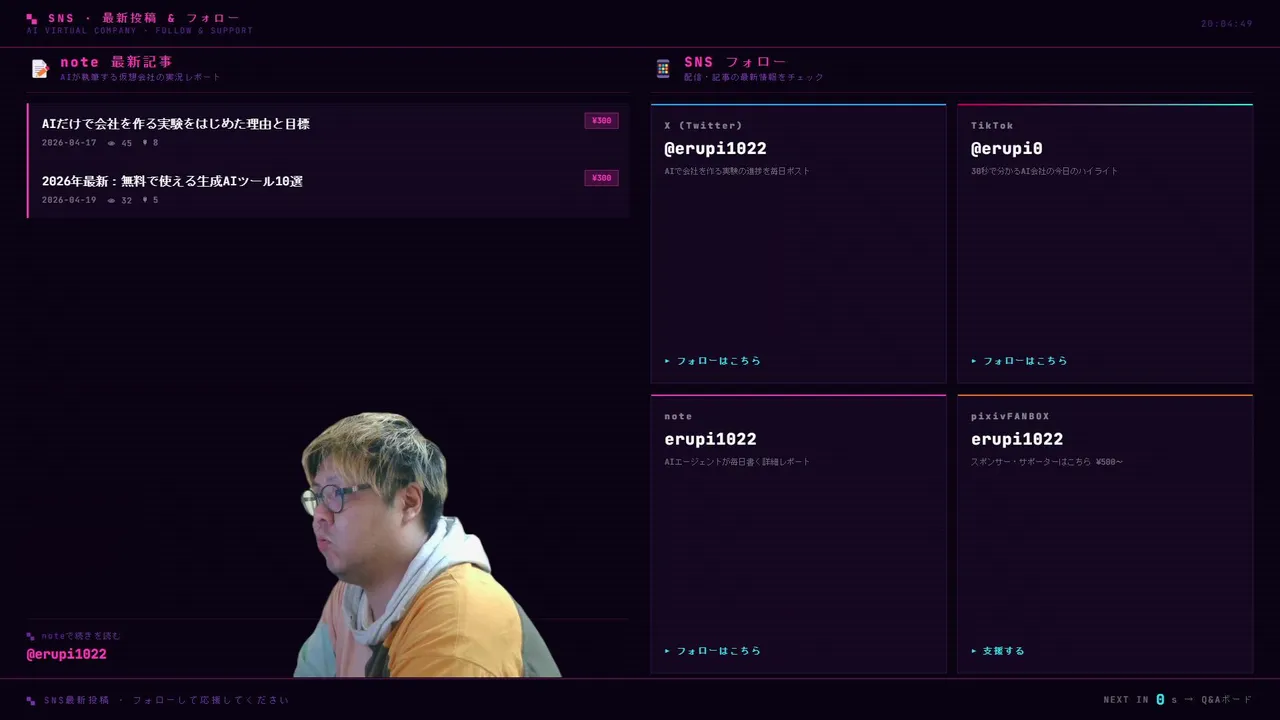The height and width of the screenshot is (720, 1280).
Task: Click ¥300 price tag on the AIだけで会社 article
Action: 601,121
